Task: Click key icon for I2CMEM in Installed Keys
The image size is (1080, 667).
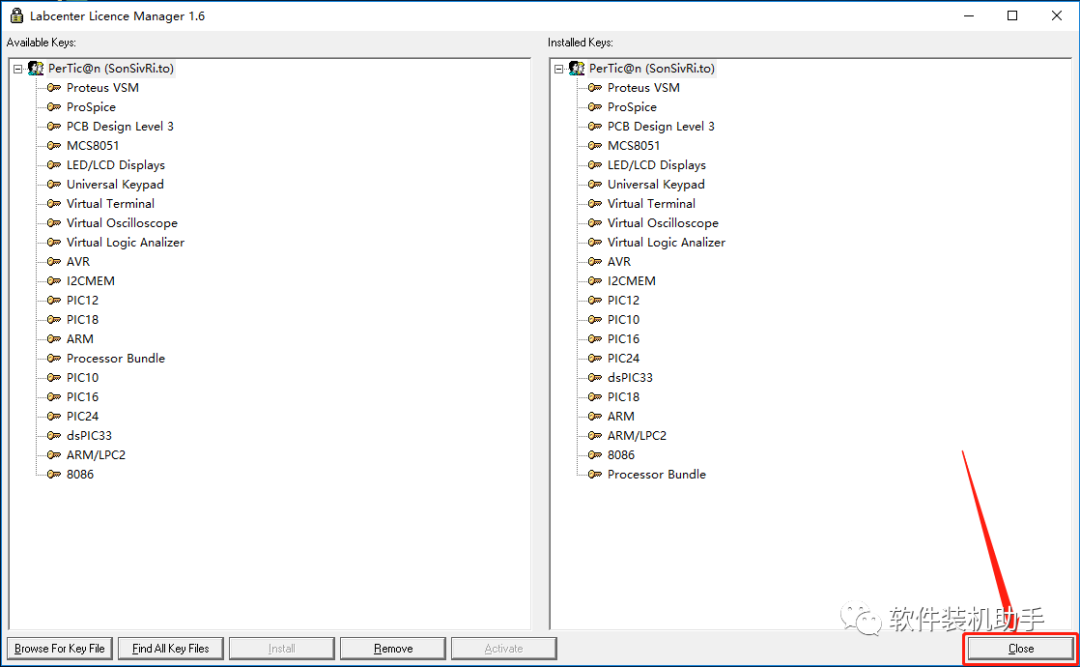Action: [x=594, y=280]
